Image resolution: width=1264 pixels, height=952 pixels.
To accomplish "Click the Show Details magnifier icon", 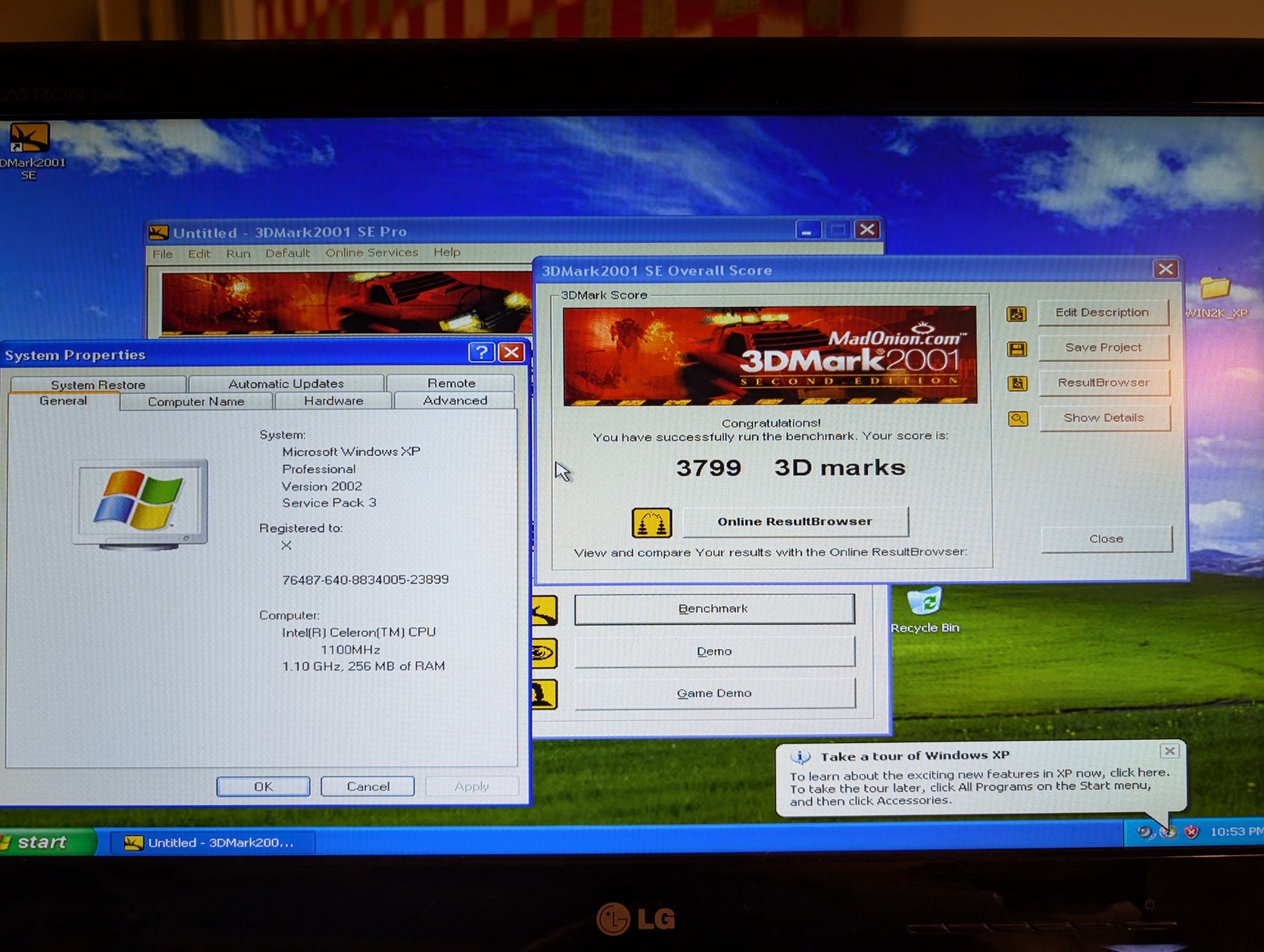I will pos(1018,419).
